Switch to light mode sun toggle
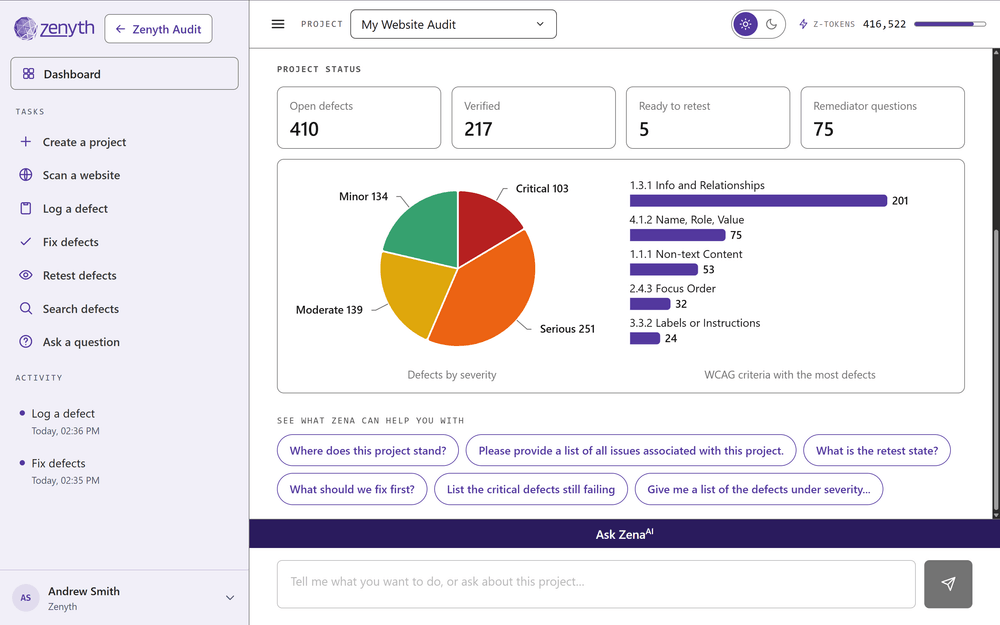 (745, 25)
